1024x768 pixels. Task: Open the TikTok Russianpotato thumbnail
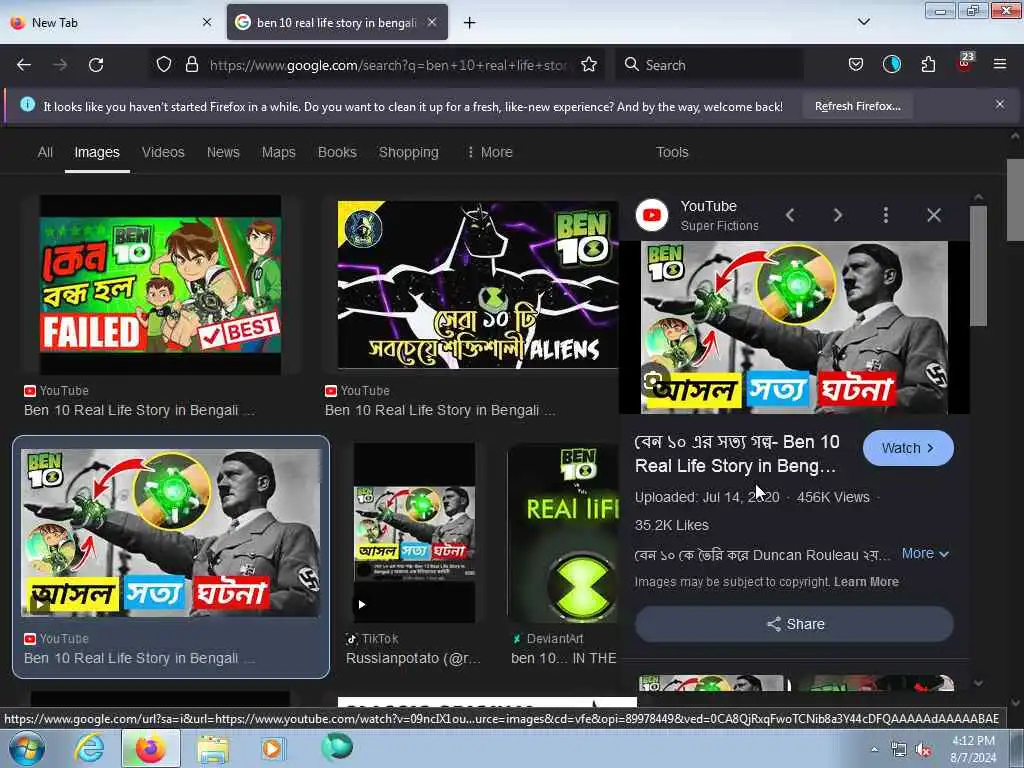[x=415, y=532]
